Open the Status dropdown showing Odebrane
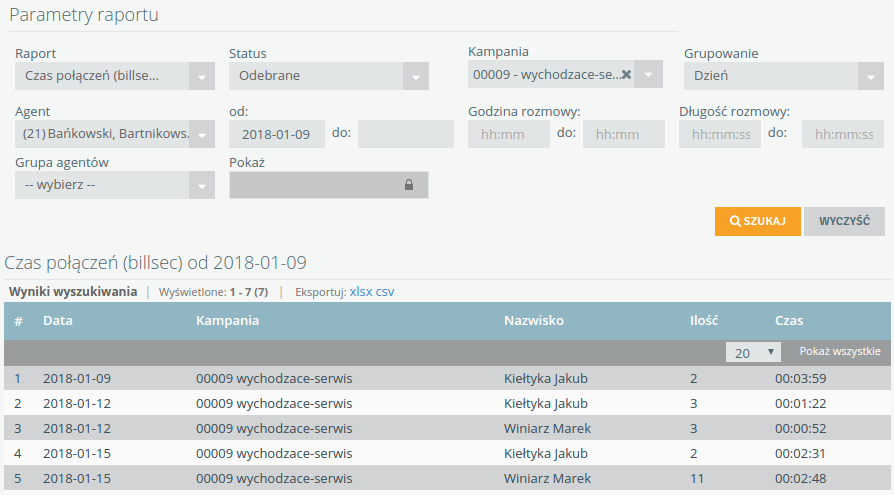894x495 pixels. [x=328, y=76]
